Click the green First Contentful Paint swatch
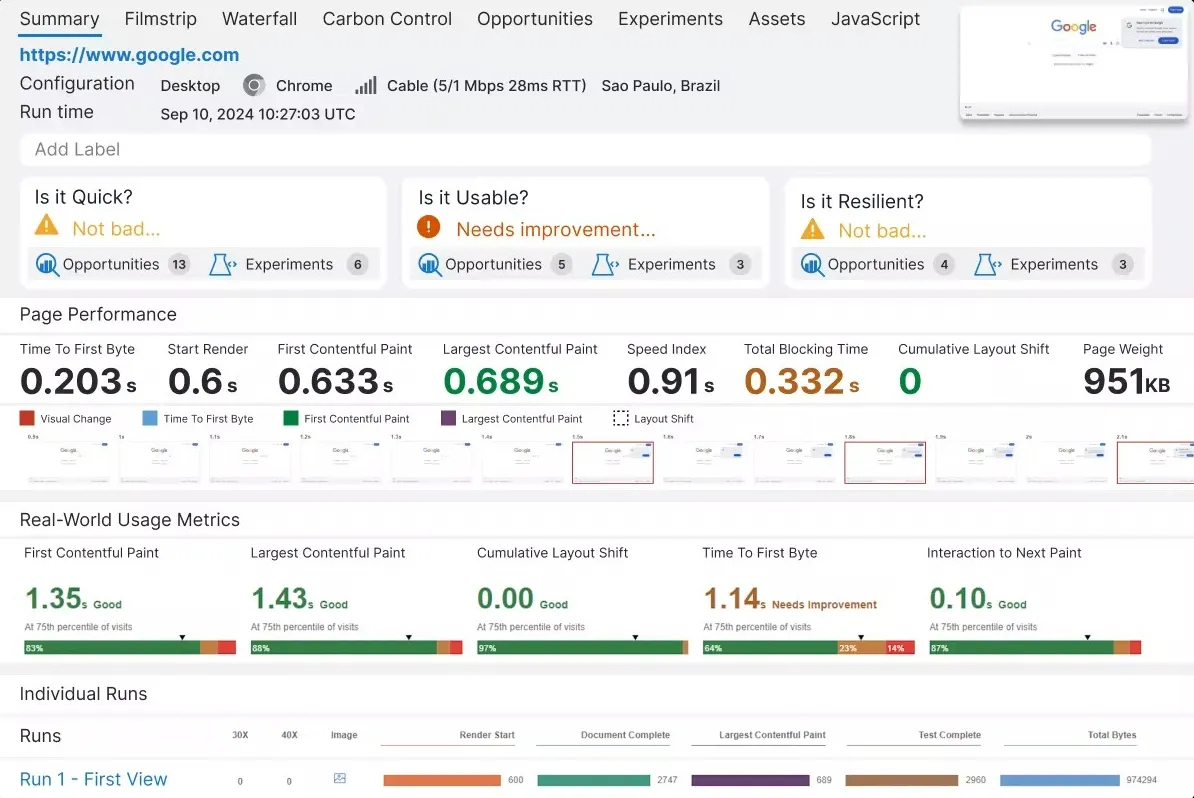 tap(290, 418)
